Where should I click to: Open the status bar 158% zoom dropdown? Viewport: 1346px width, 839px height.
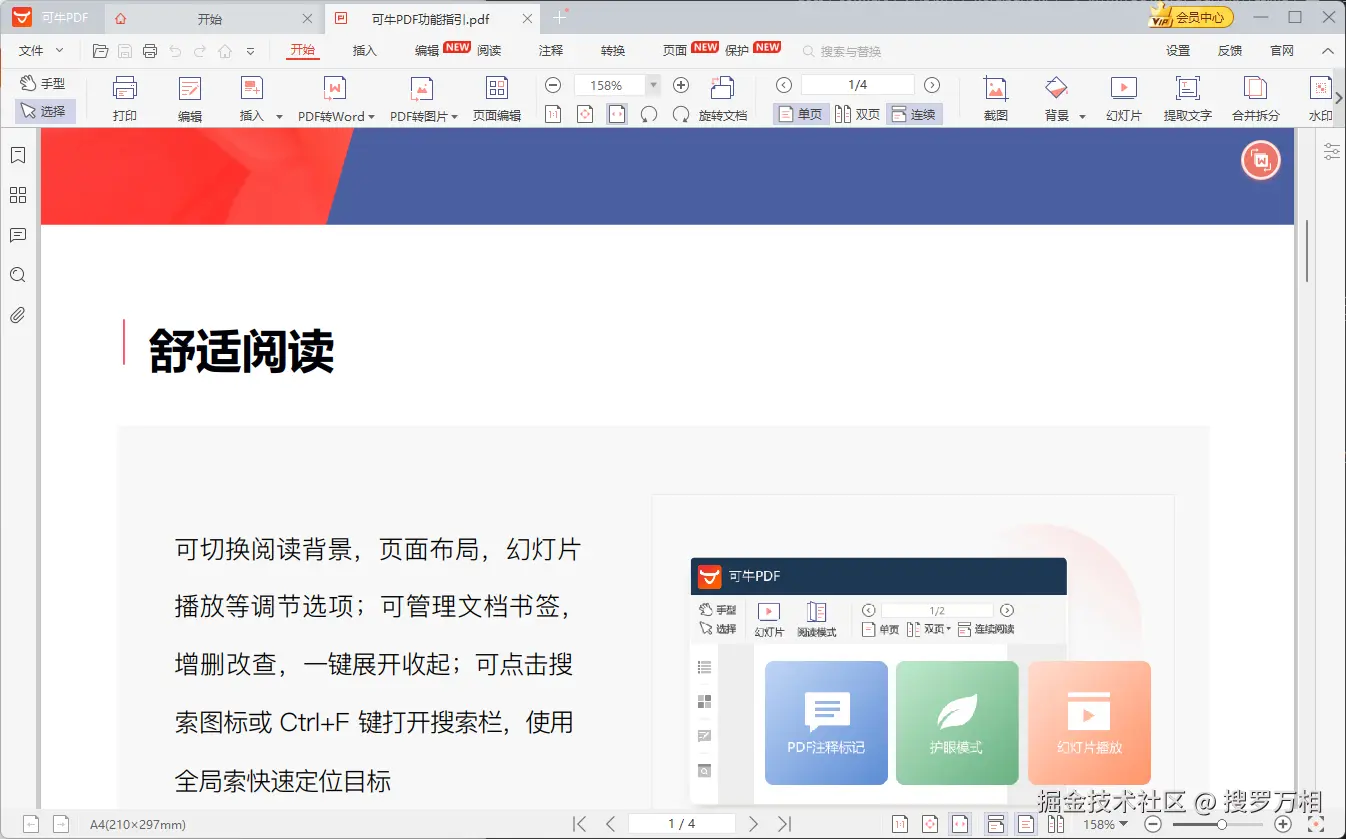pyautogui.click(x=1105, y=824)
